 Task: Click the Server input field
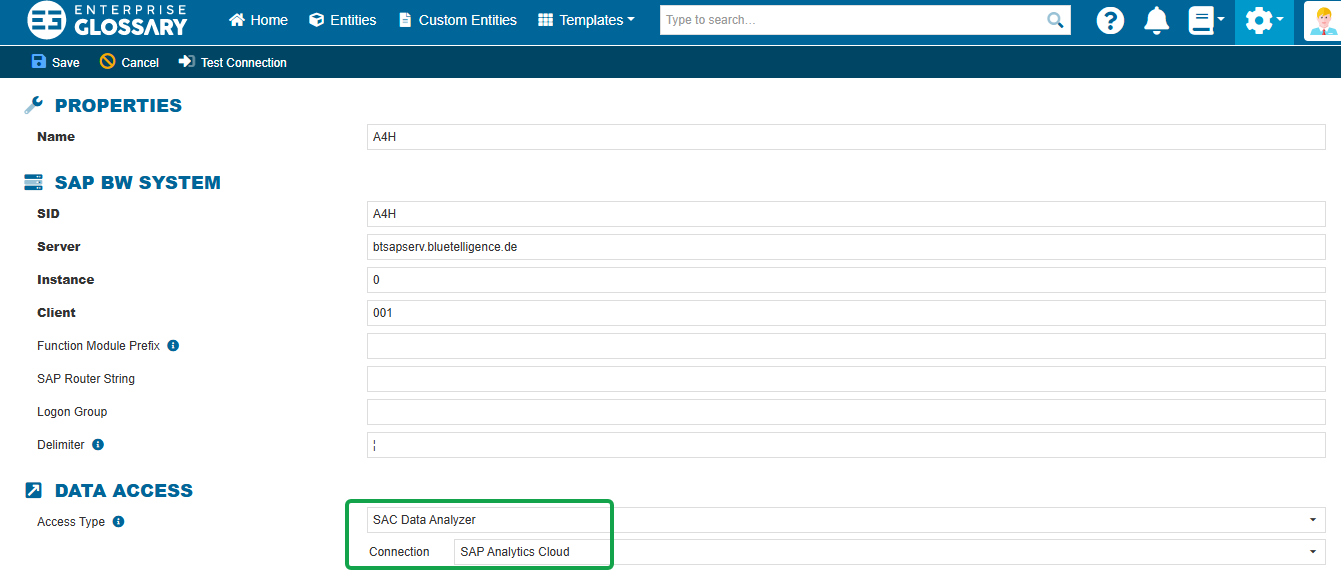click(846, 247)
